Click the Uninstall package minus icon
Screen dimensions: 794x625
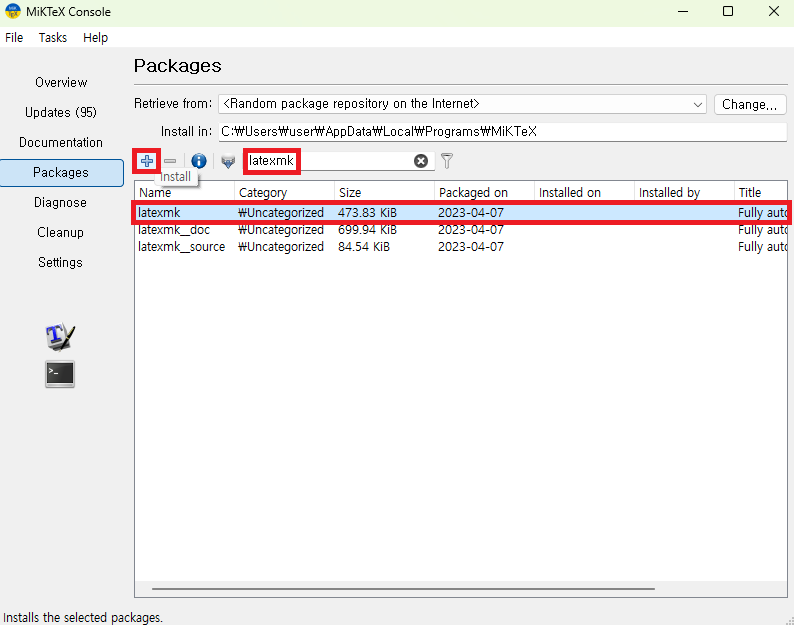[x=170, y=161]
